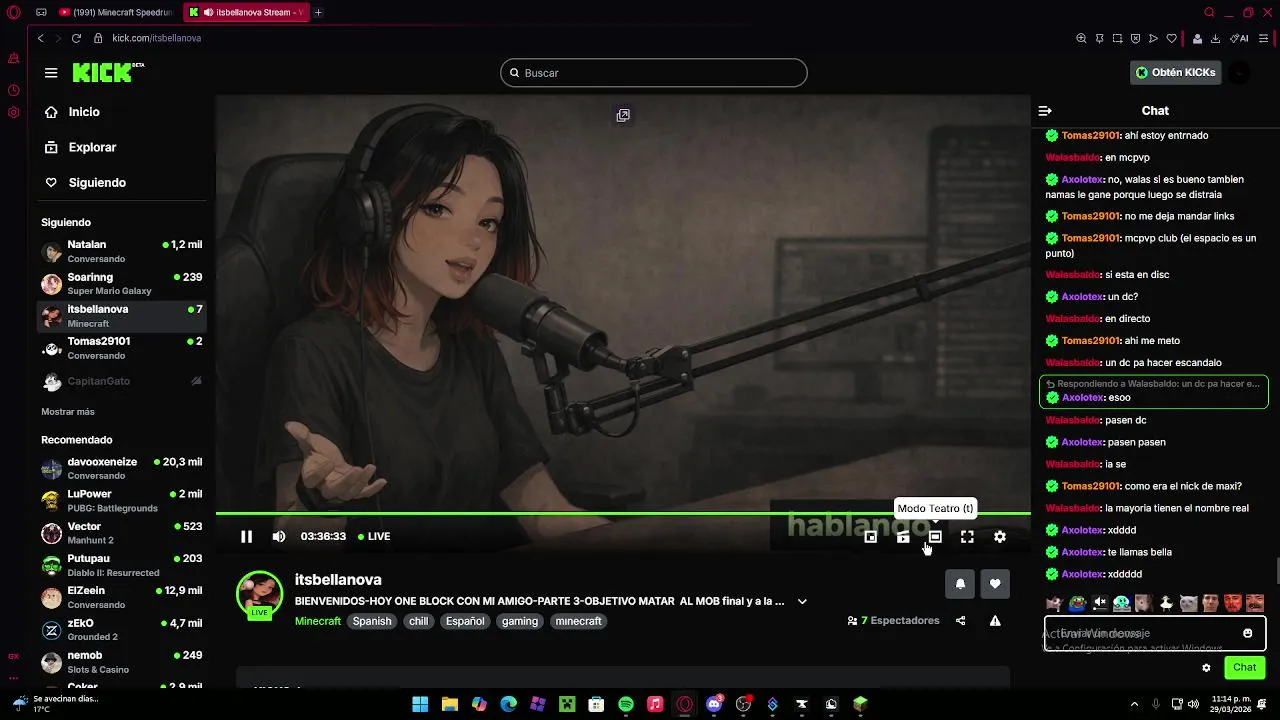
Task: Open Spotify from the taskbar
Action: (x=626, y=704)
